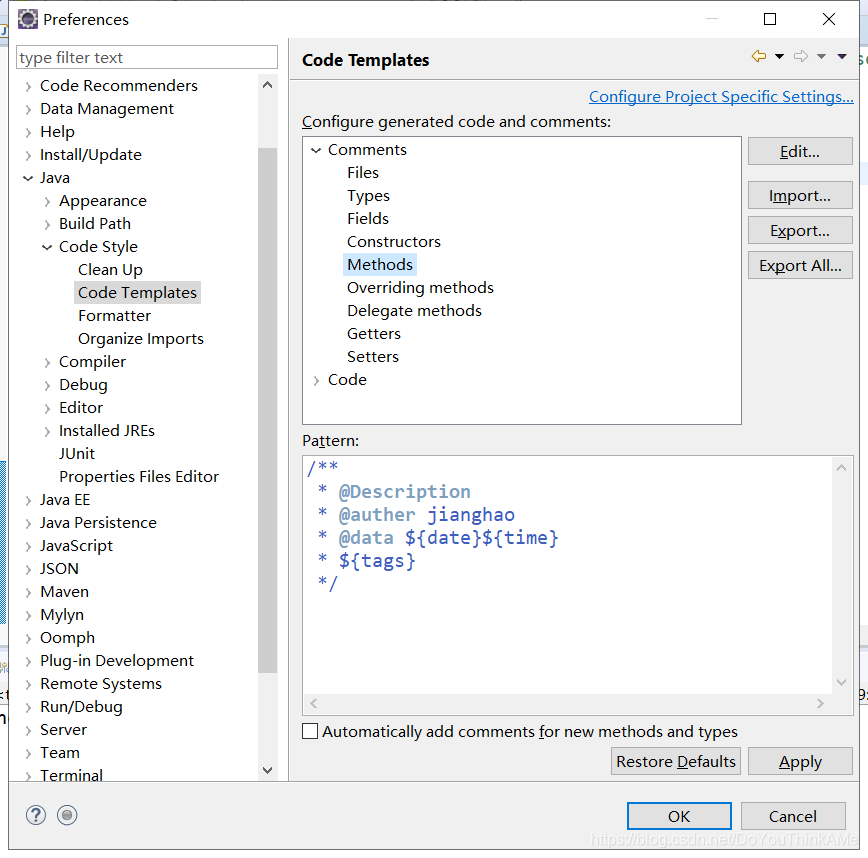868x858 pixels.
Task: Expand the Maven preferences node
Action: click(x=28, y=592)
